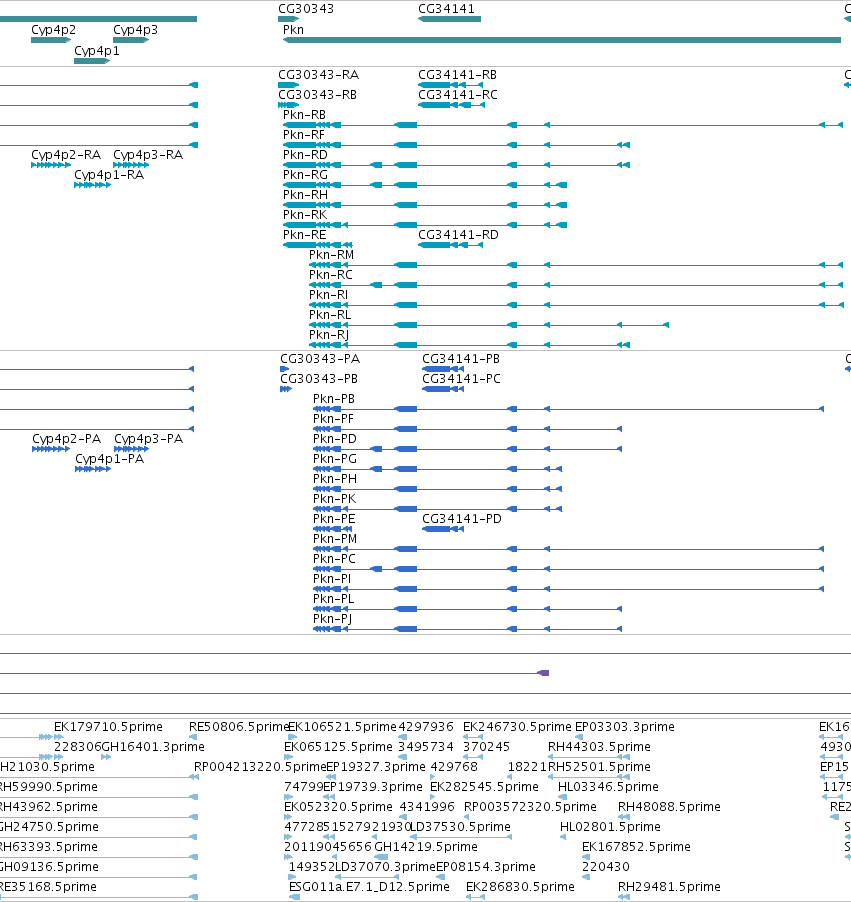Click the HL03346.5prime EST label
851x902 pixels.
click(608, 787)
